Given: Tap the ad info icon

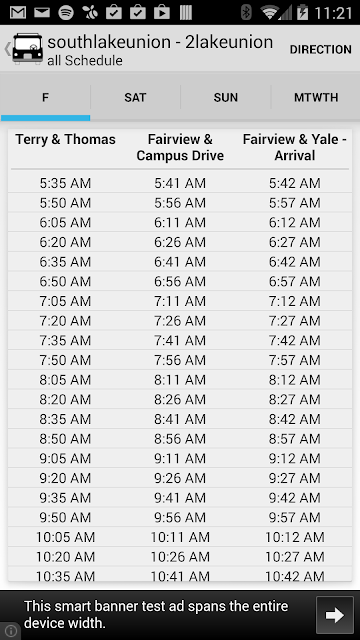Looking at the screenshot, I should tap(10, 631).
